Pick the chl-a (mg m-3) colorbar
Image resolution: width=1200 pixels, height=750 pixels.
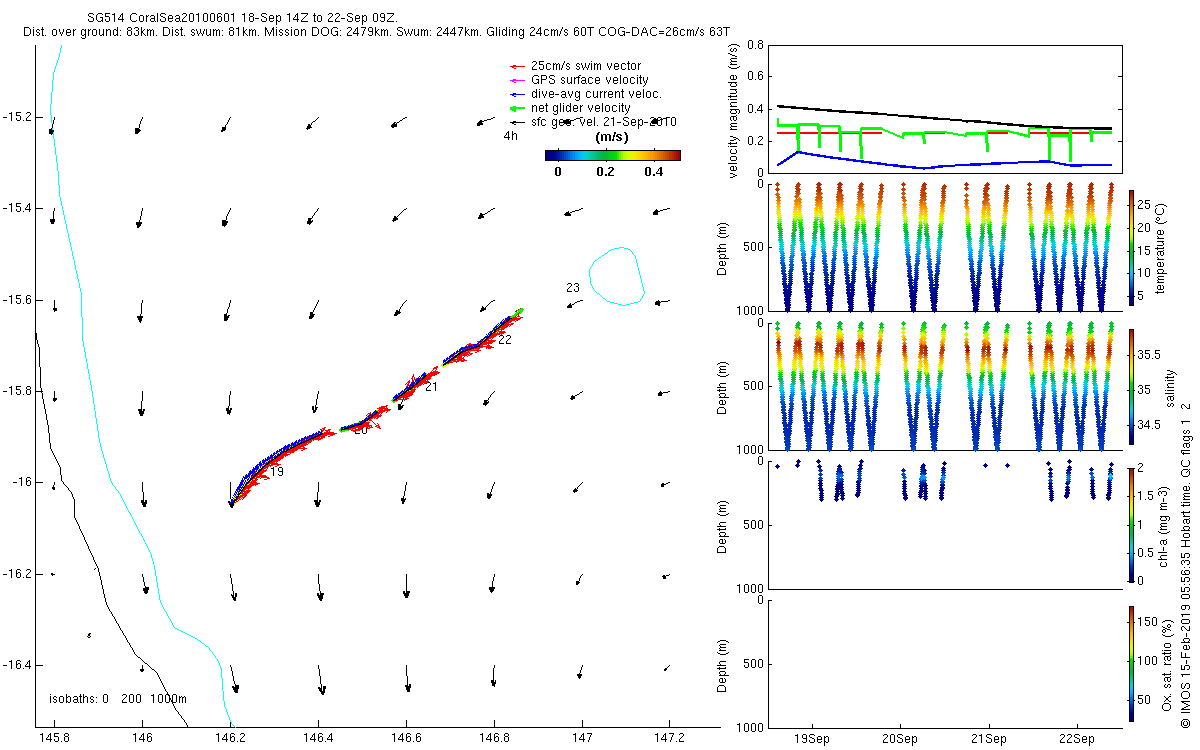coord(1131,524)
